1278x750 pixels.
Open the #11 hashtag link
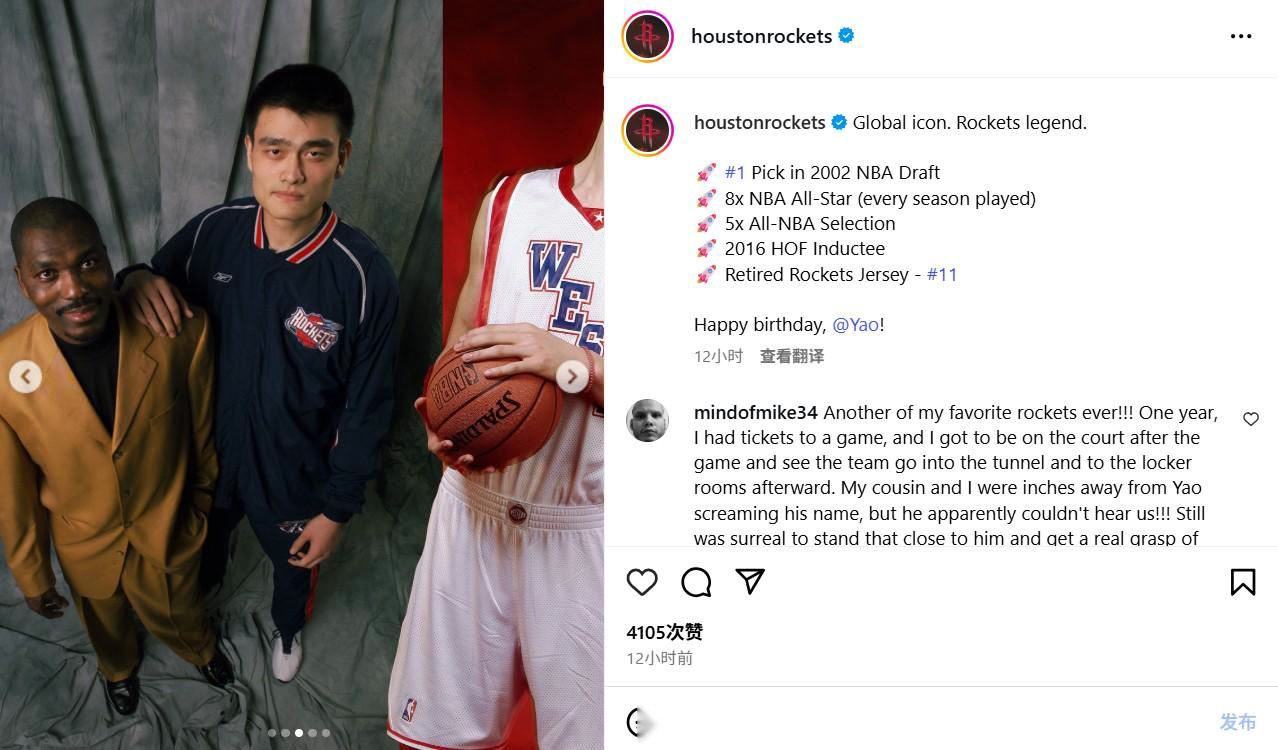click(x=942, y=274)
